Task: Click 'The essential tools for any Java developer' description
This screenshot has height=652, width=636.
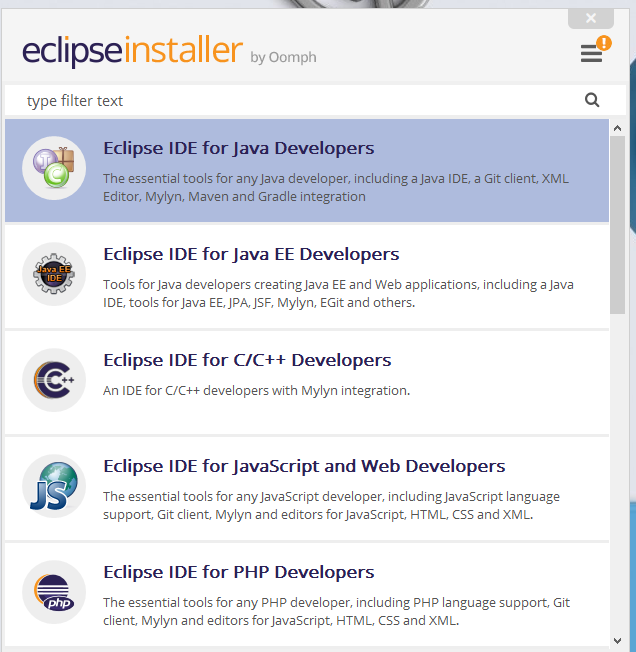Action: [x=336, y=188]
